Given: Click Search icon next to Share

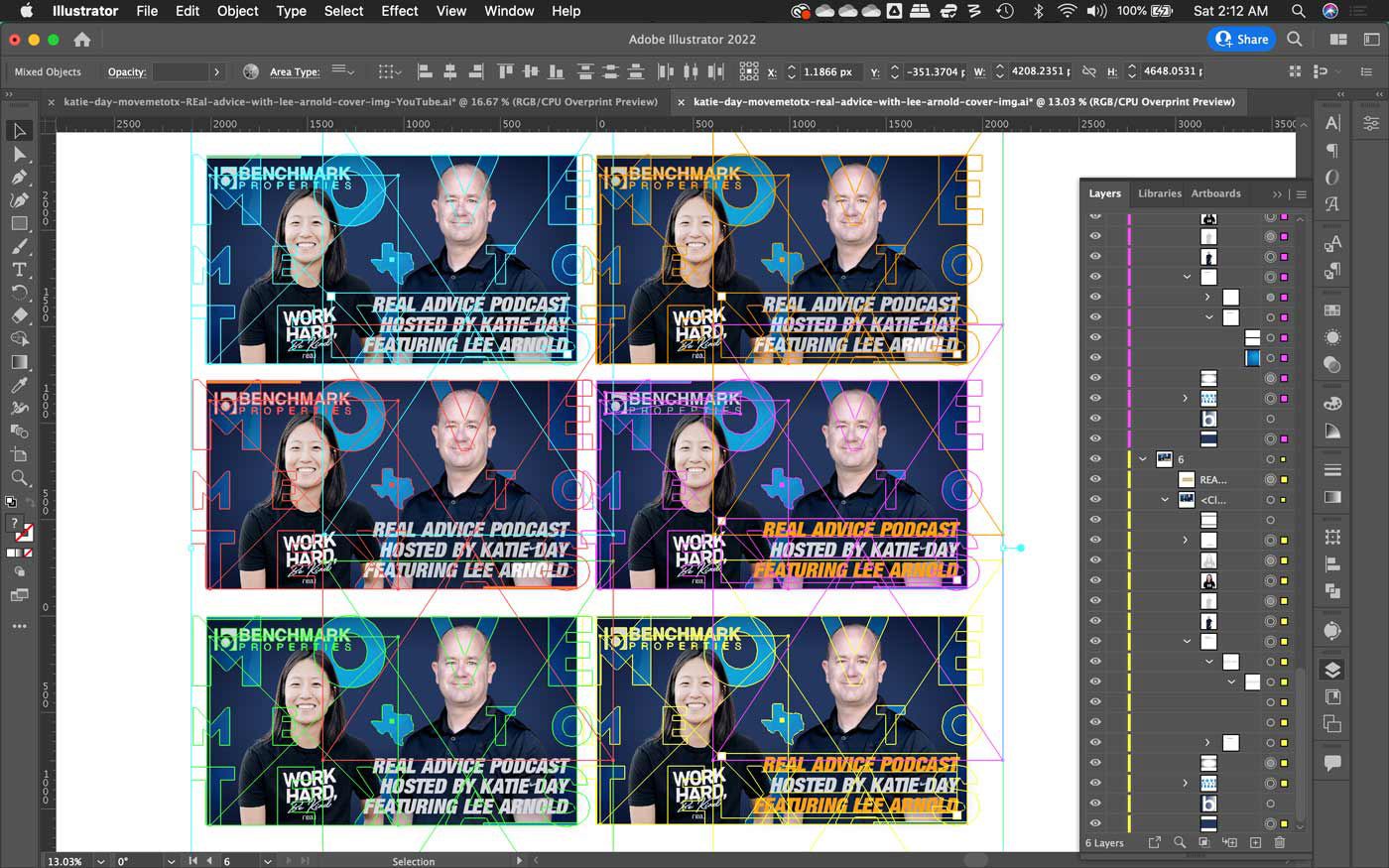Looking at the screenshot, I should (1295, 40).
